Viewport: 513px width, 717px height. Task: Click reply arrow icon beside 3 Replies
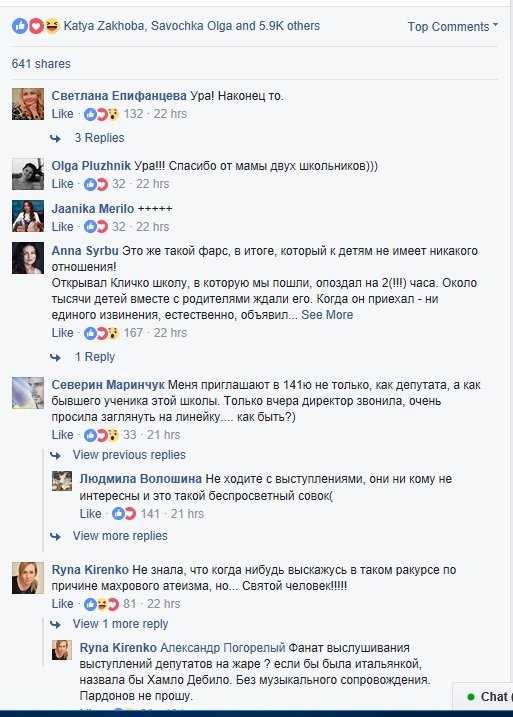coord(55,138)
